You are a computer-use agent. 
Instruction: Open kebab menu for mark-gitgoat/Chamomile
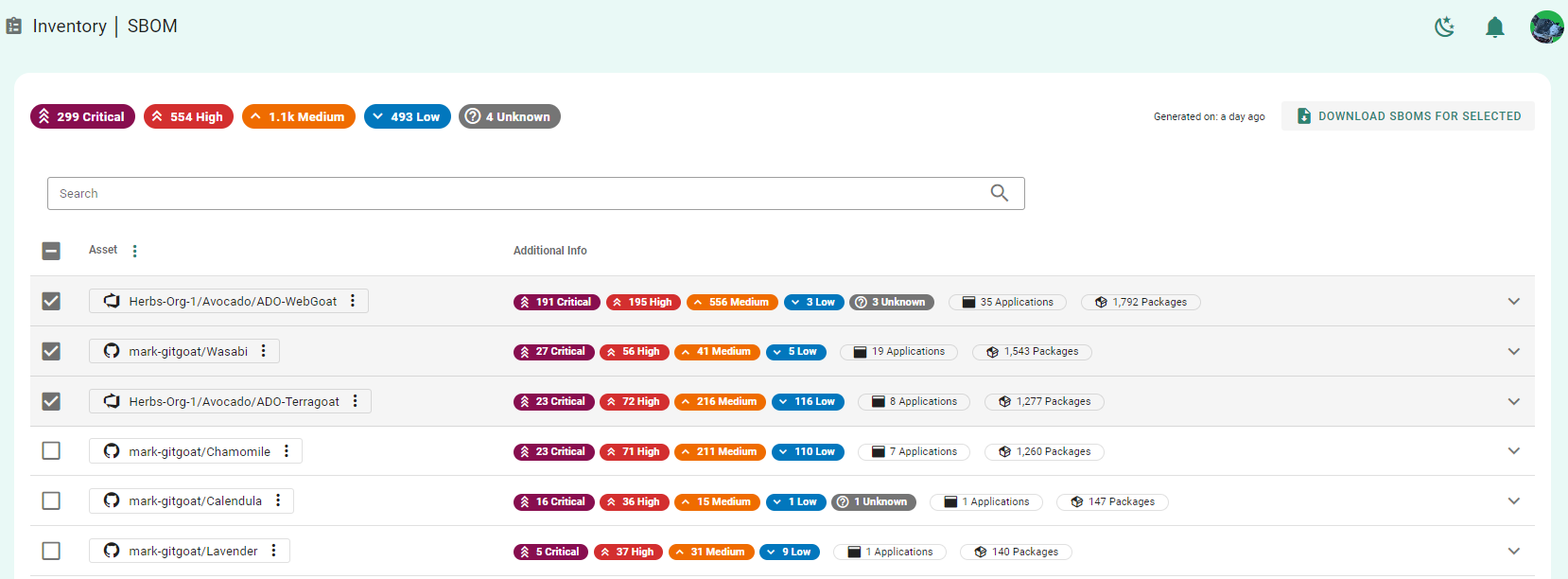[287, 451]
